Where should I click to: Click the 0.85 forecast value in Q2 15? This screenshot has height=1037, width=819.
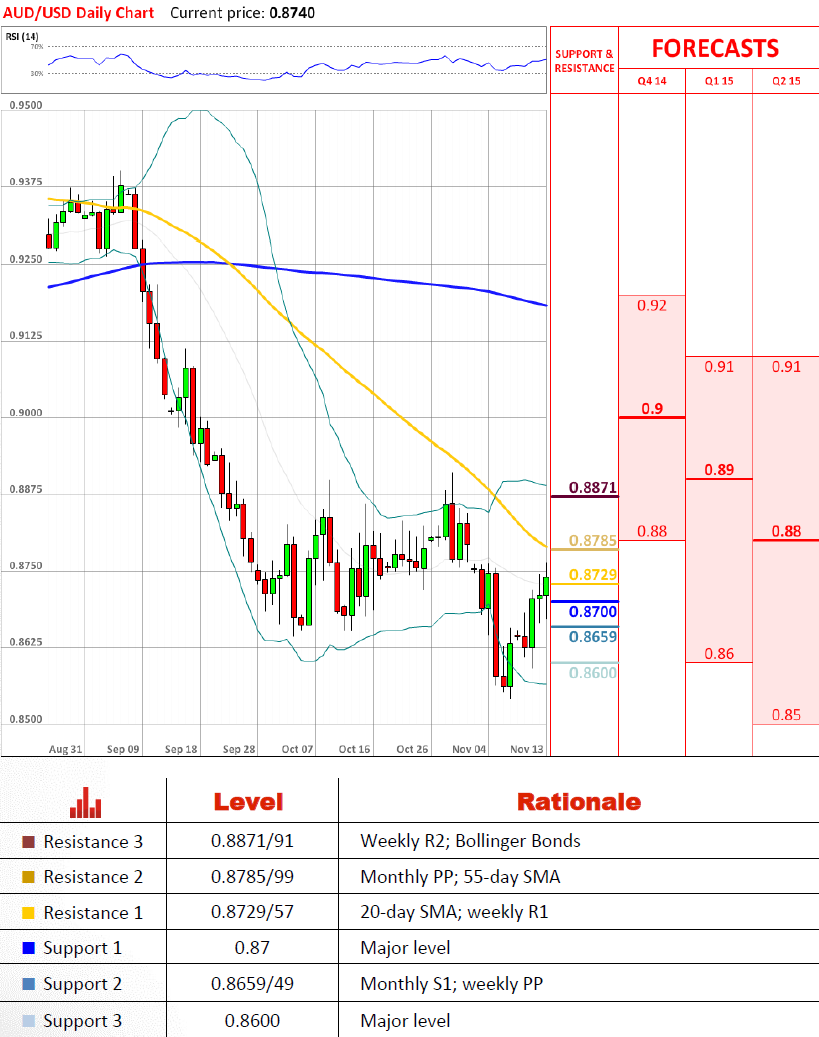(x=786, y=714)
